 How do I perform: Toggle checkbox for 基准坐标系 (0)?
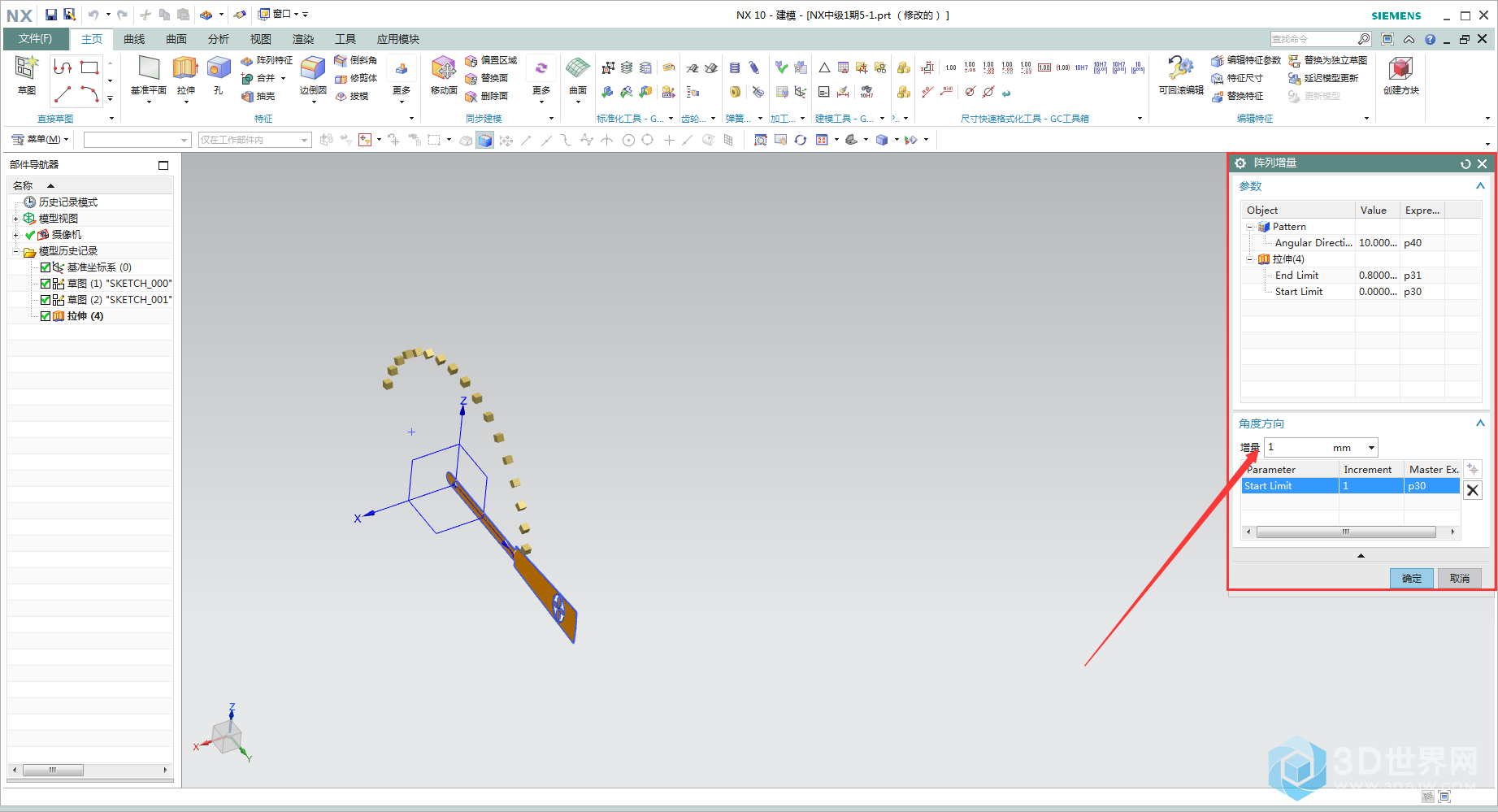coord(46,267)
